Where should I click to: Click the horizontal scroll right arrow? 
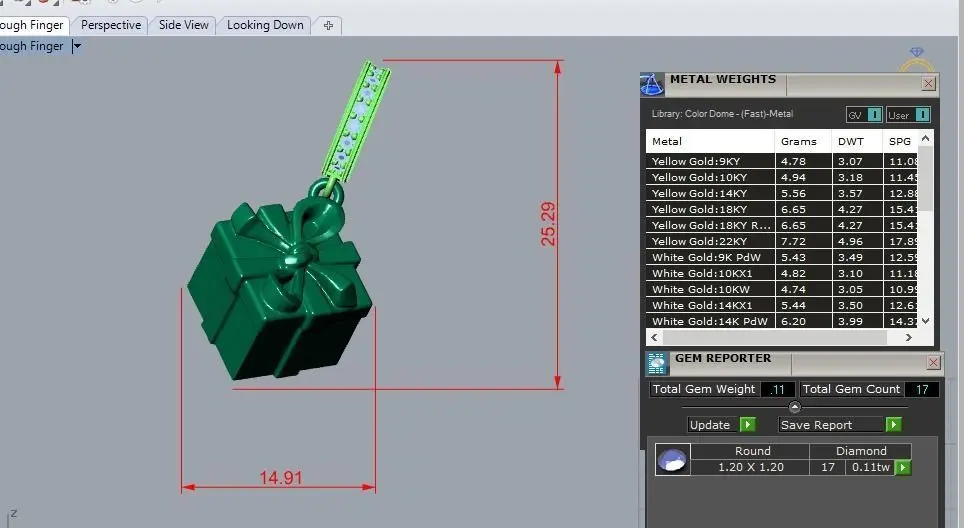[909, 337]
